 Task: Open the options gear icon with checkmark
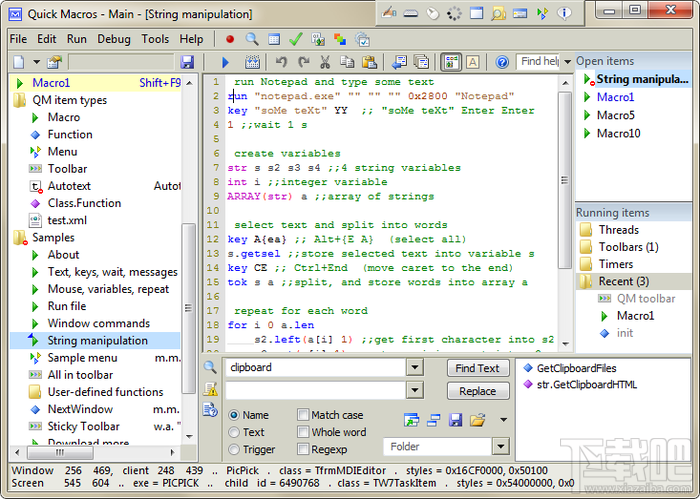coord(362,39)
